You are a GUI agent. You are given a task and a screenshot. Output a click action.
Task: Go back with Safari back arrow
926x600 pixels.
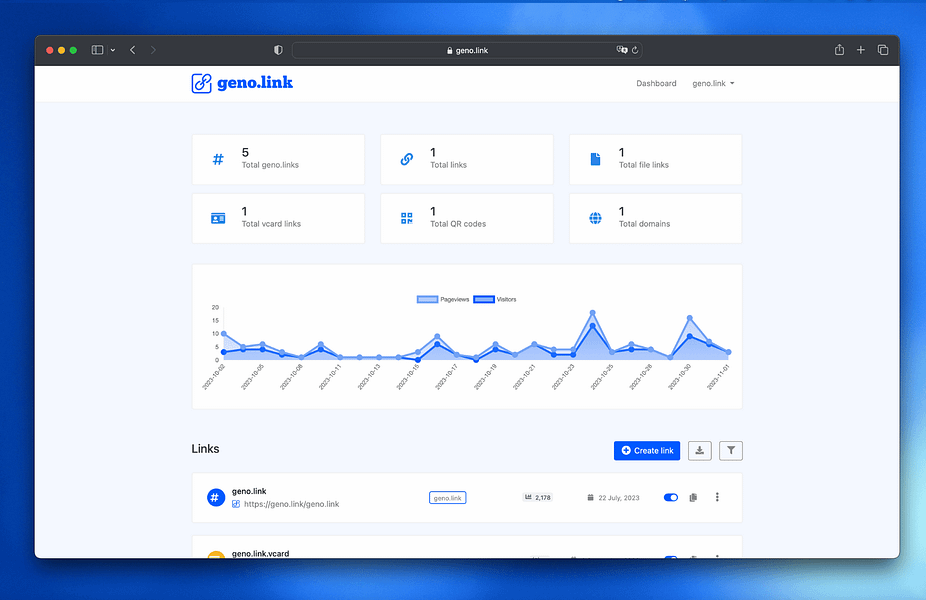tap(133, 50)
